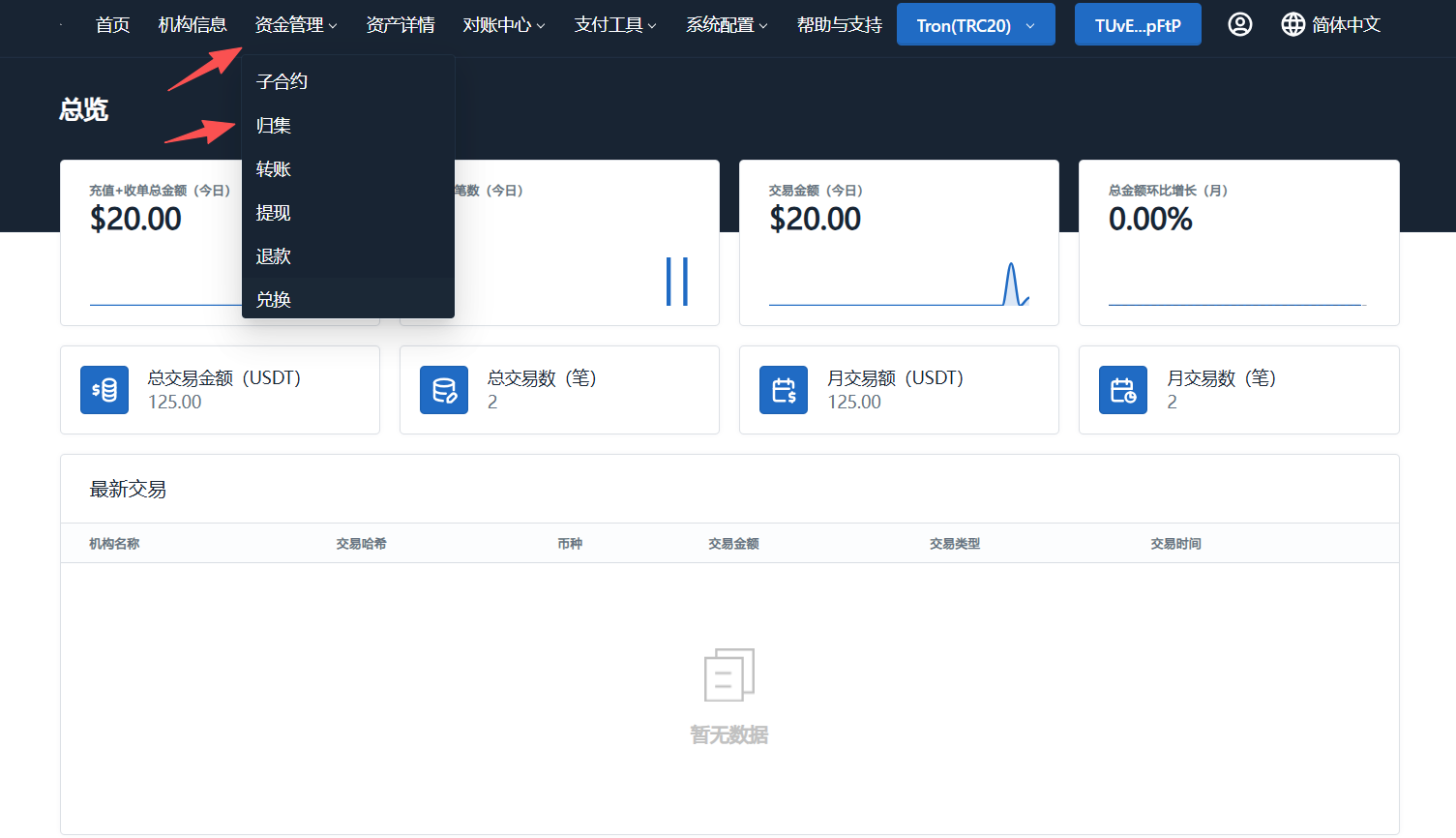Open 机构信息 in the navigation bar
Screen dimensions: 1456x838
193,24
